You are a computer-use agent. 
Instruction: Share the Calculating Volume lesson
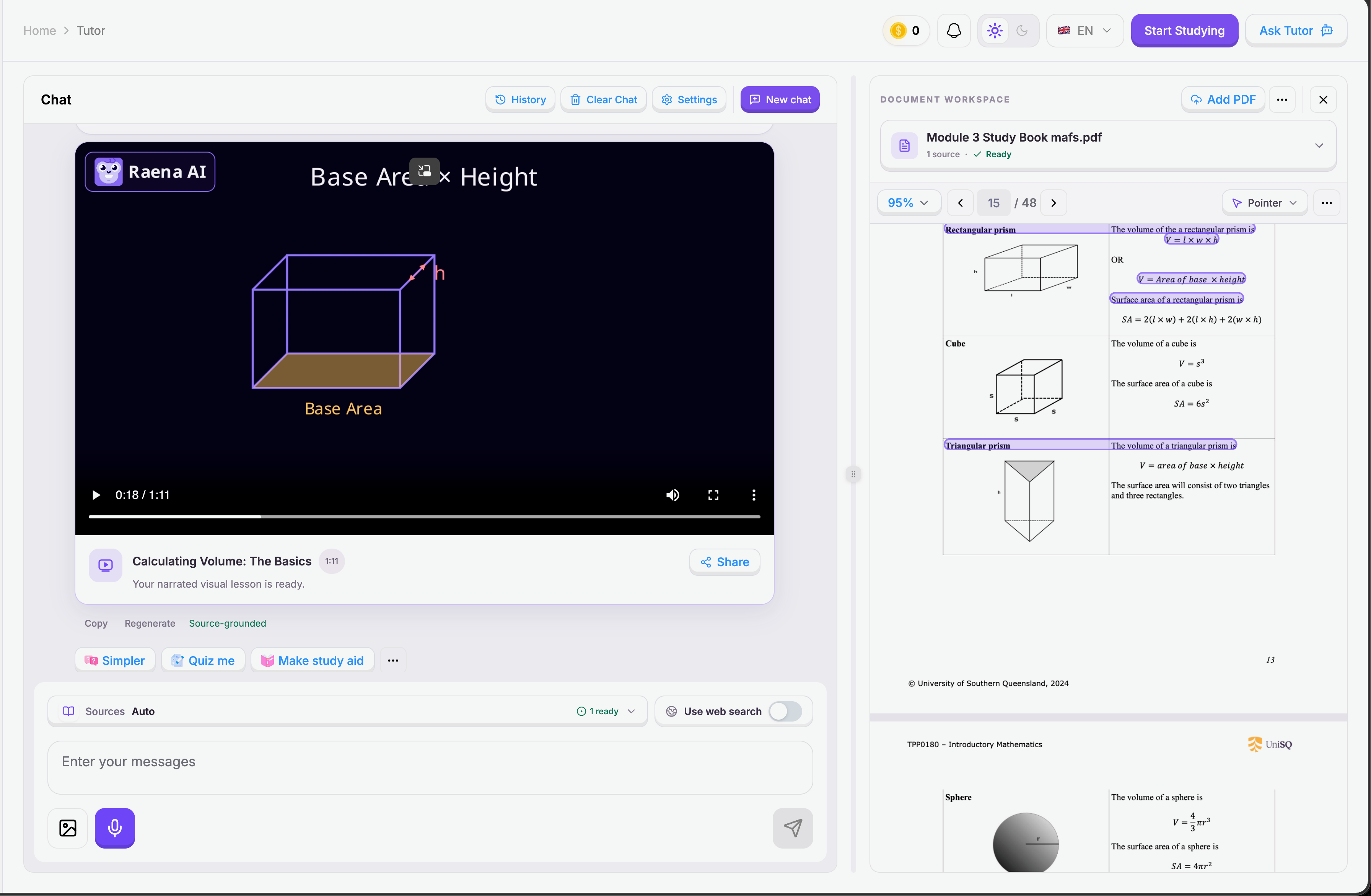[x=725, y=562]
